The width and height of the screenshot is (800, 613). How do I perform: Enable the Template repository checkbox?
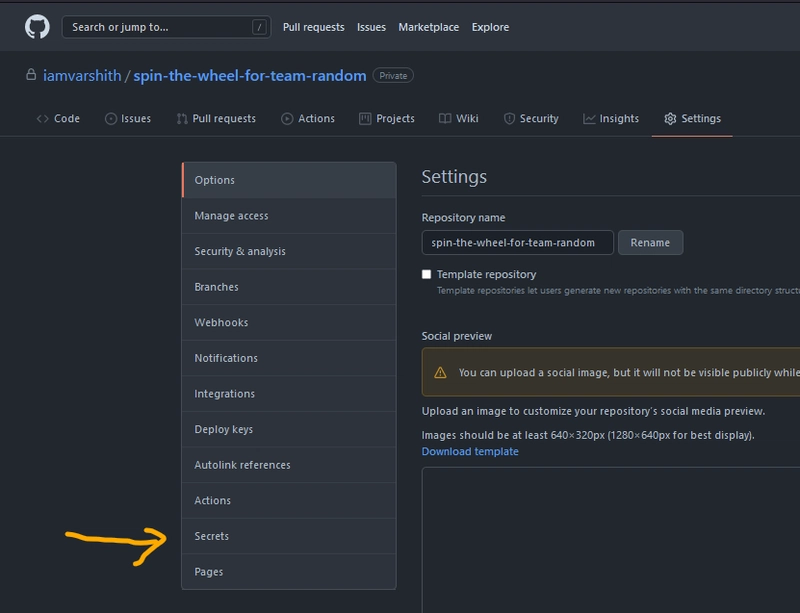(x=427, y=275)
